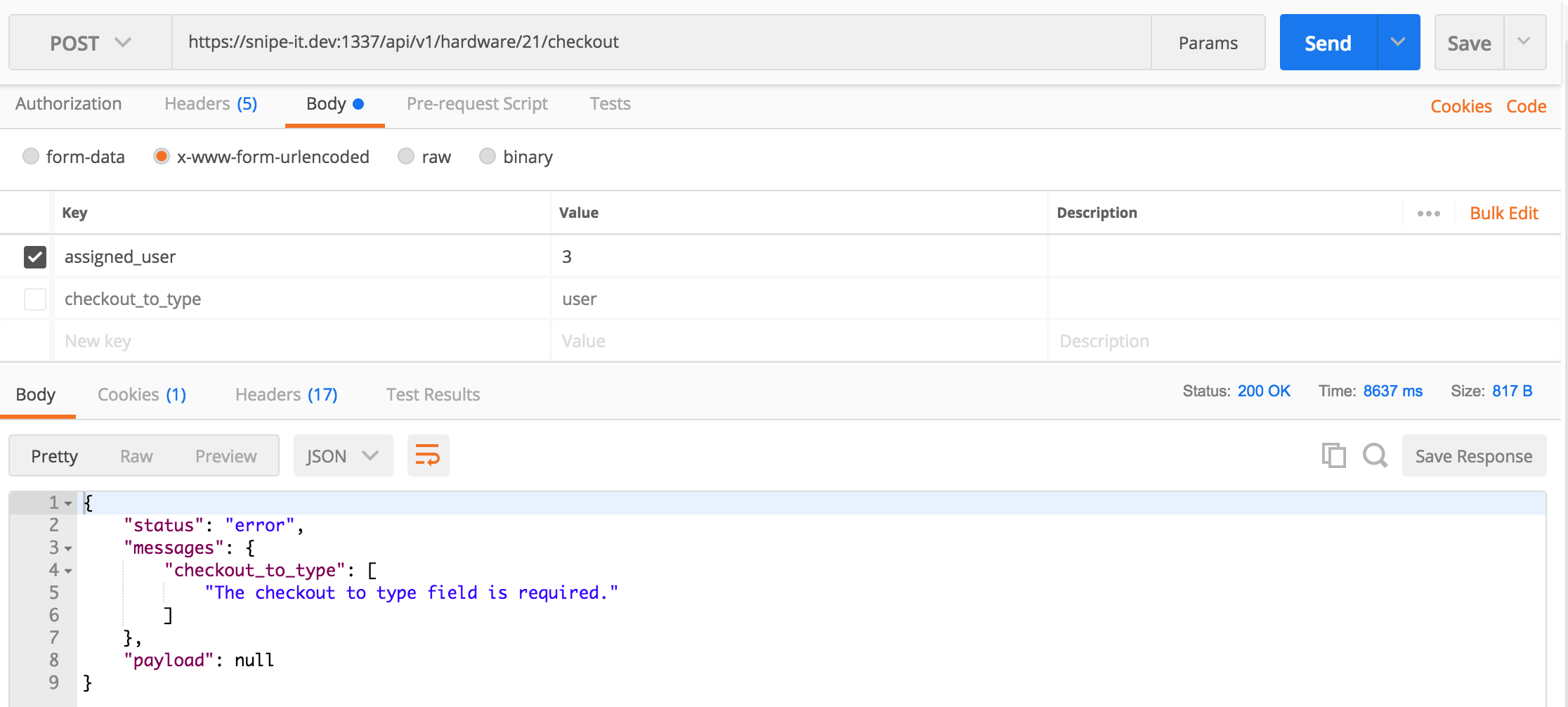1568x707 pixels.
Task: Switch to the Tests tab
Action: click(x=609, y=103)
